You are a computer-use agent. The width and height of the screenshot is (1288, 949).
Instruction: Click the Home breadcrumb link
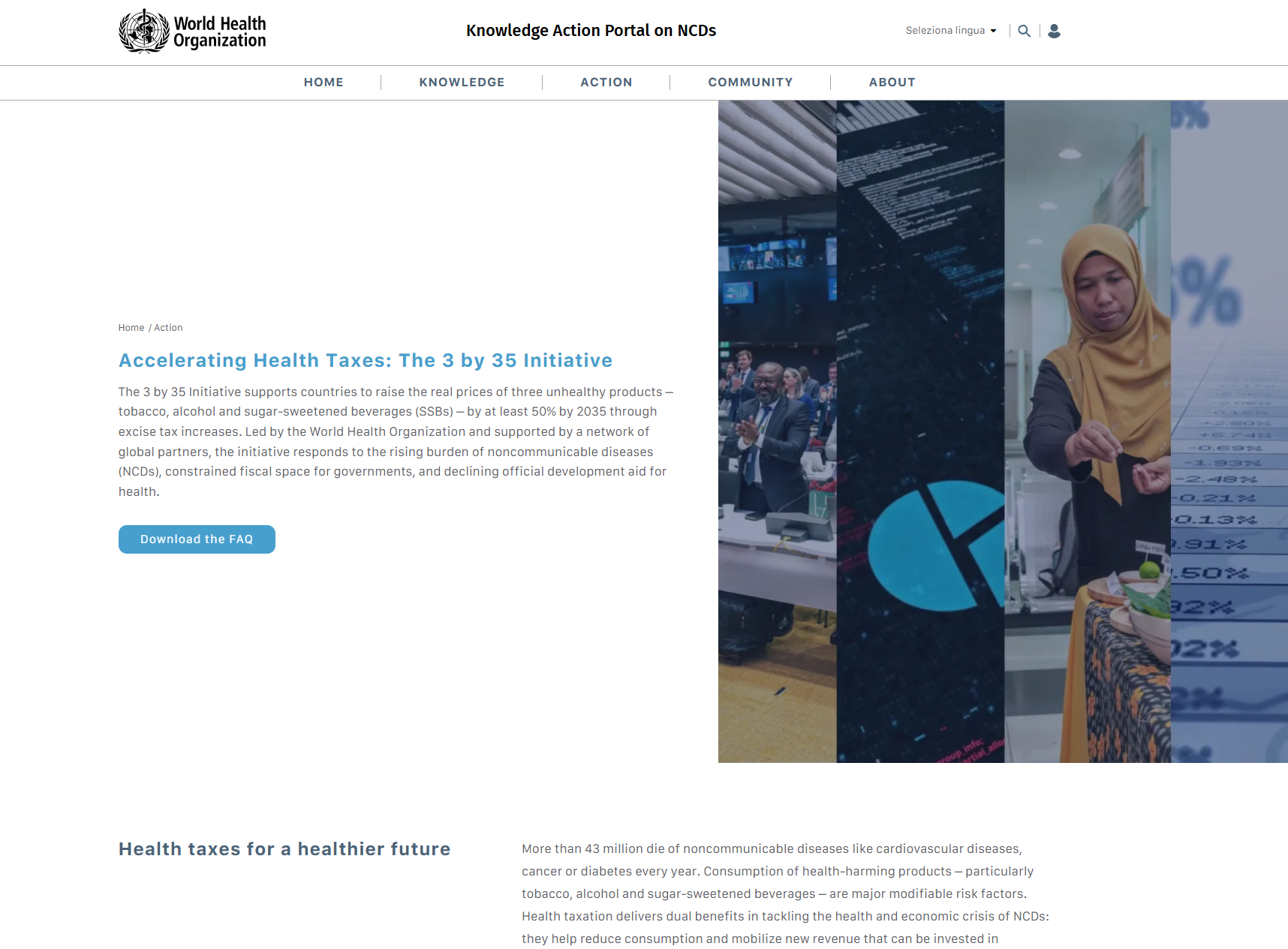[x=131, y=328]
